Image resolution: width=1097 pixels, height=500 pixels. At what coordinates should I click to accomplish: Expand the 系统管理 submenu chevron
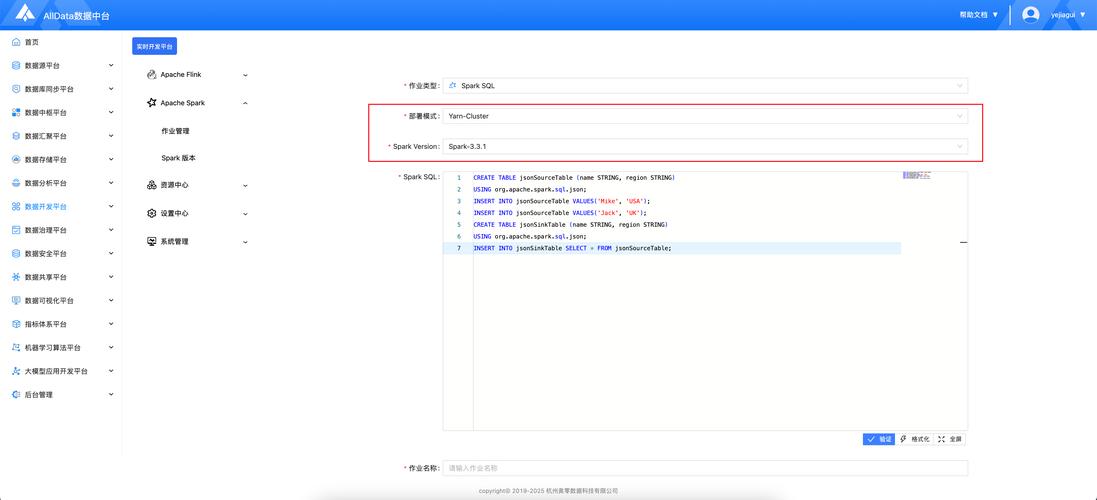(245, 242)
